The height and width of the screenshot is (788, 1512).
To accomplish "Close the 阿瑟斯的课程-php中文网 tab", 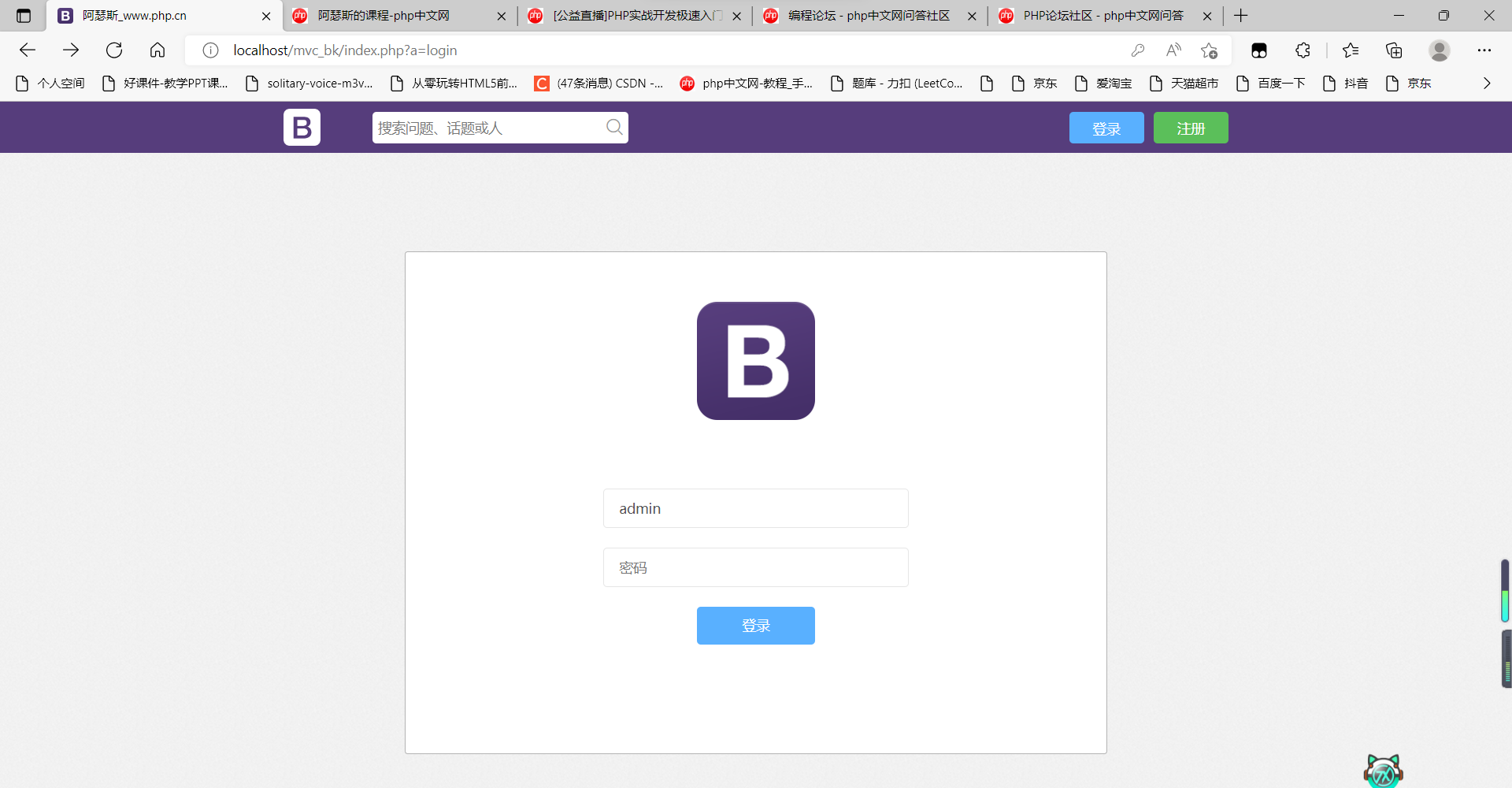I will [502, 16].
